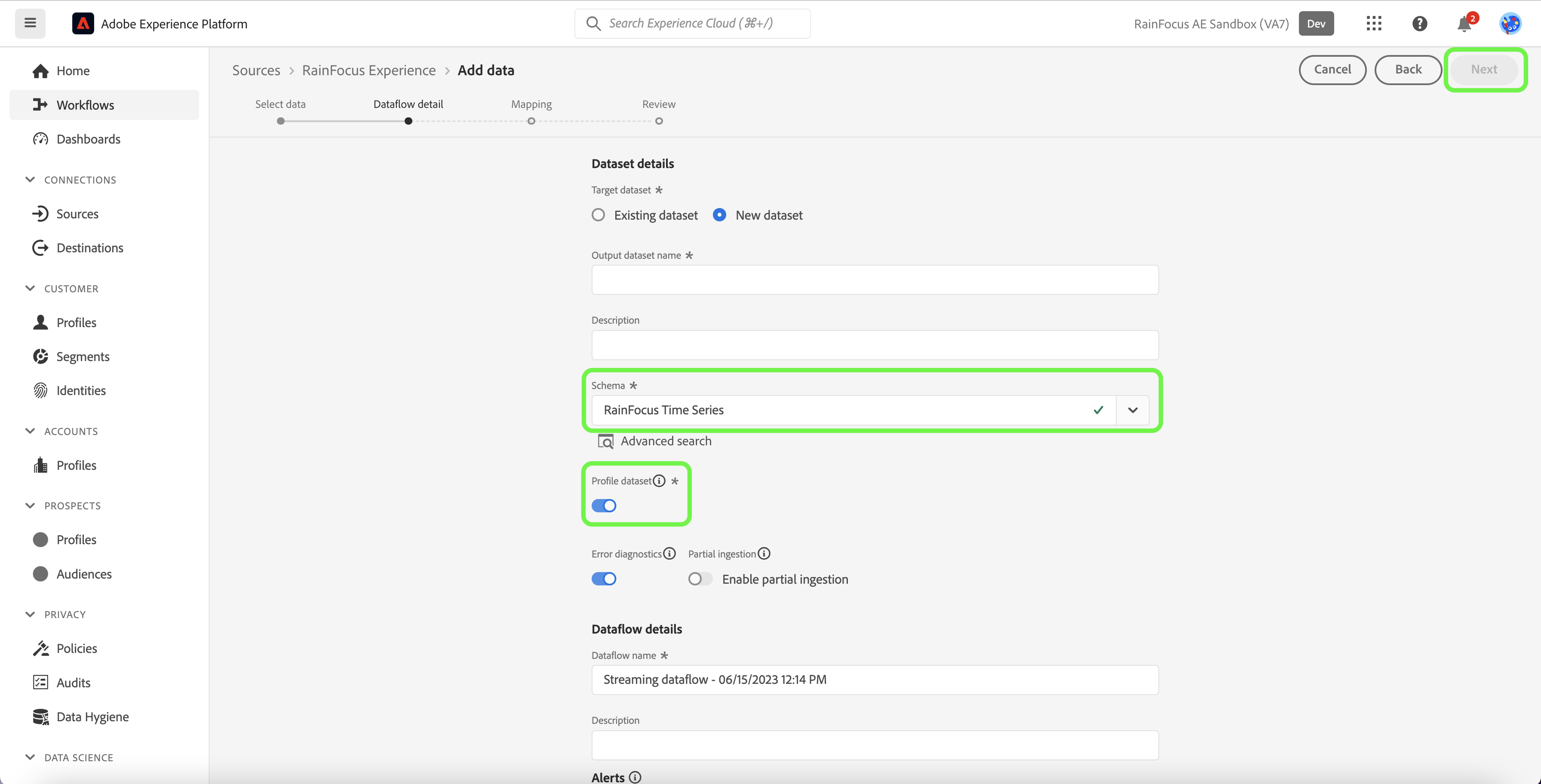Open the app switcher grid icon
The width and height of the screenshot is (1541, 784).
(1373, 23)
